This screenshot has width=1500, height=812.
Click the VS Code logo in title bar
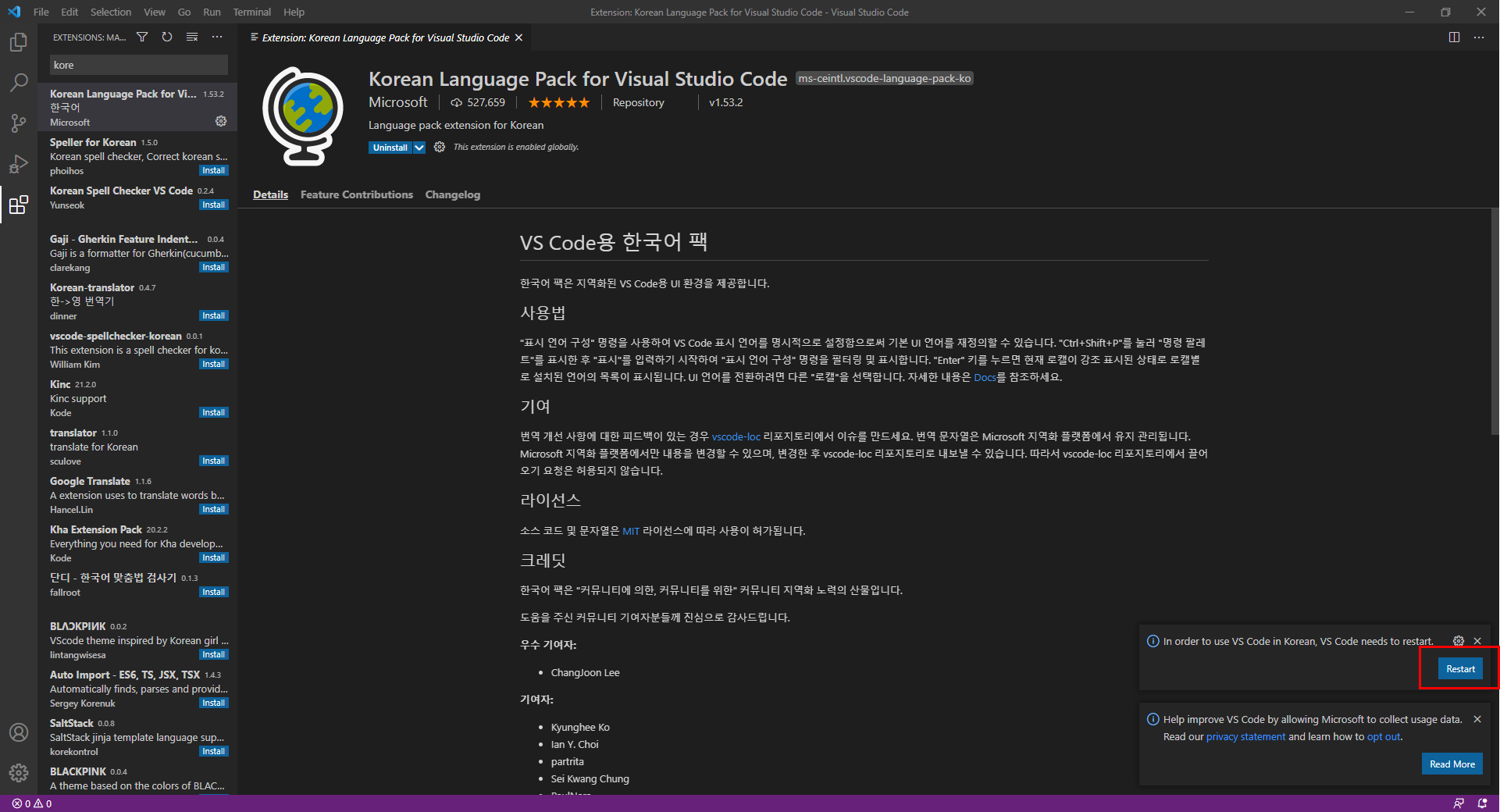[14, 12]
